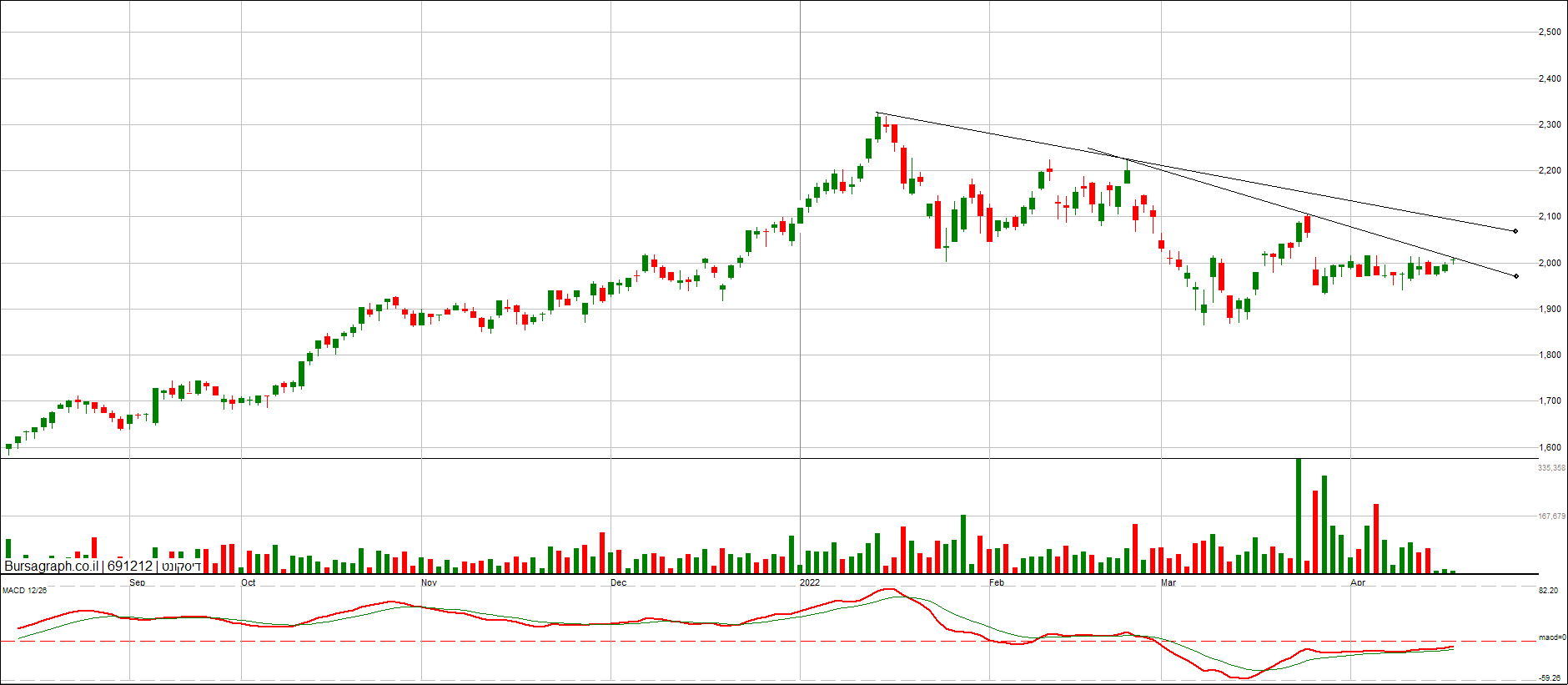Select the Nov month label
Screen dimensions: 1568x685
click(429, 582)
